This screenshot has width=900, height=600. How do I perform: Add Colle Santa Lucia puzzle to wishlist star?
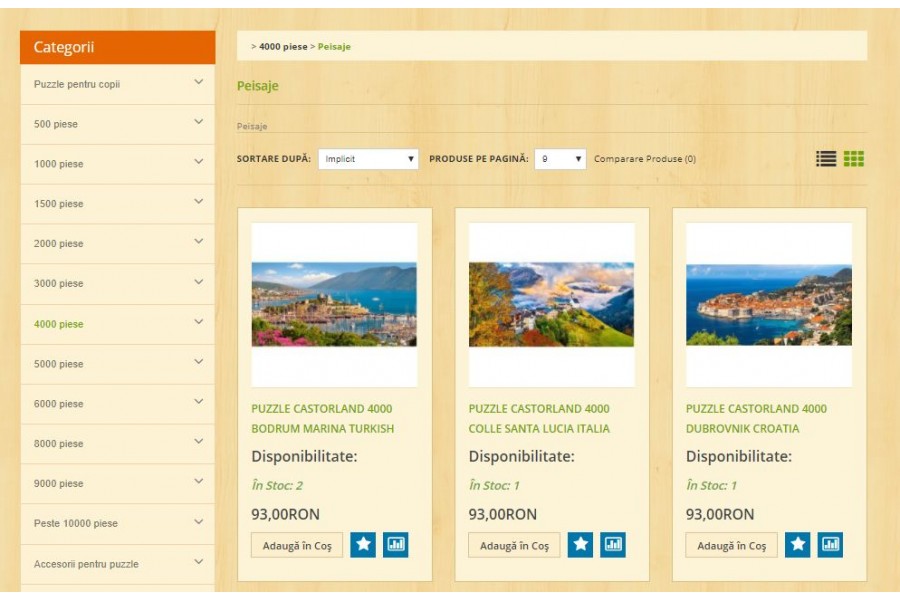click(x=580, y=544)
